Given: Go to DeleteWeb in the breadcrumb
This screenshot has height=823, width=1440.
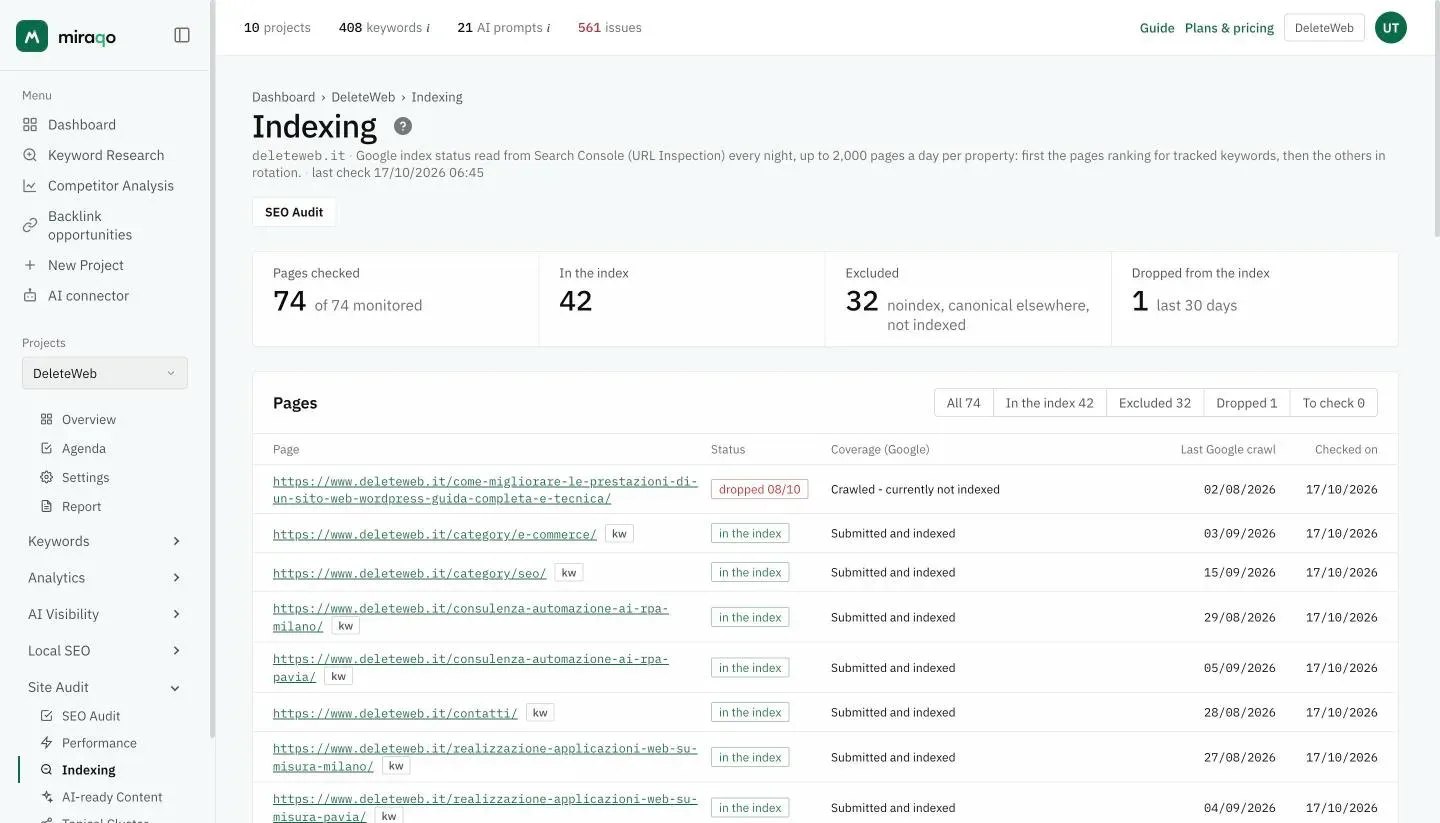Looking at the screenshot, I should click(363, 97).
